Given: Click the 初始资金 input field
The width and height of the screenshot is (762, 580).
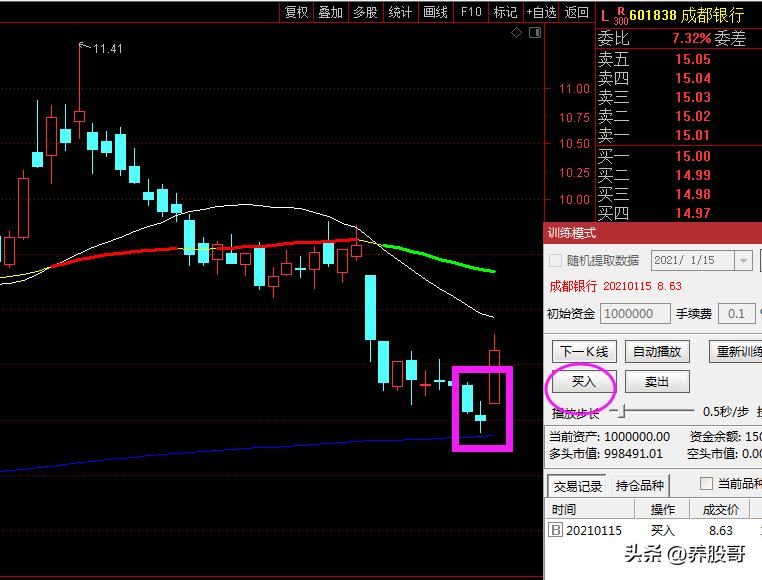Looking at the screenshot, I should (635, 314).
